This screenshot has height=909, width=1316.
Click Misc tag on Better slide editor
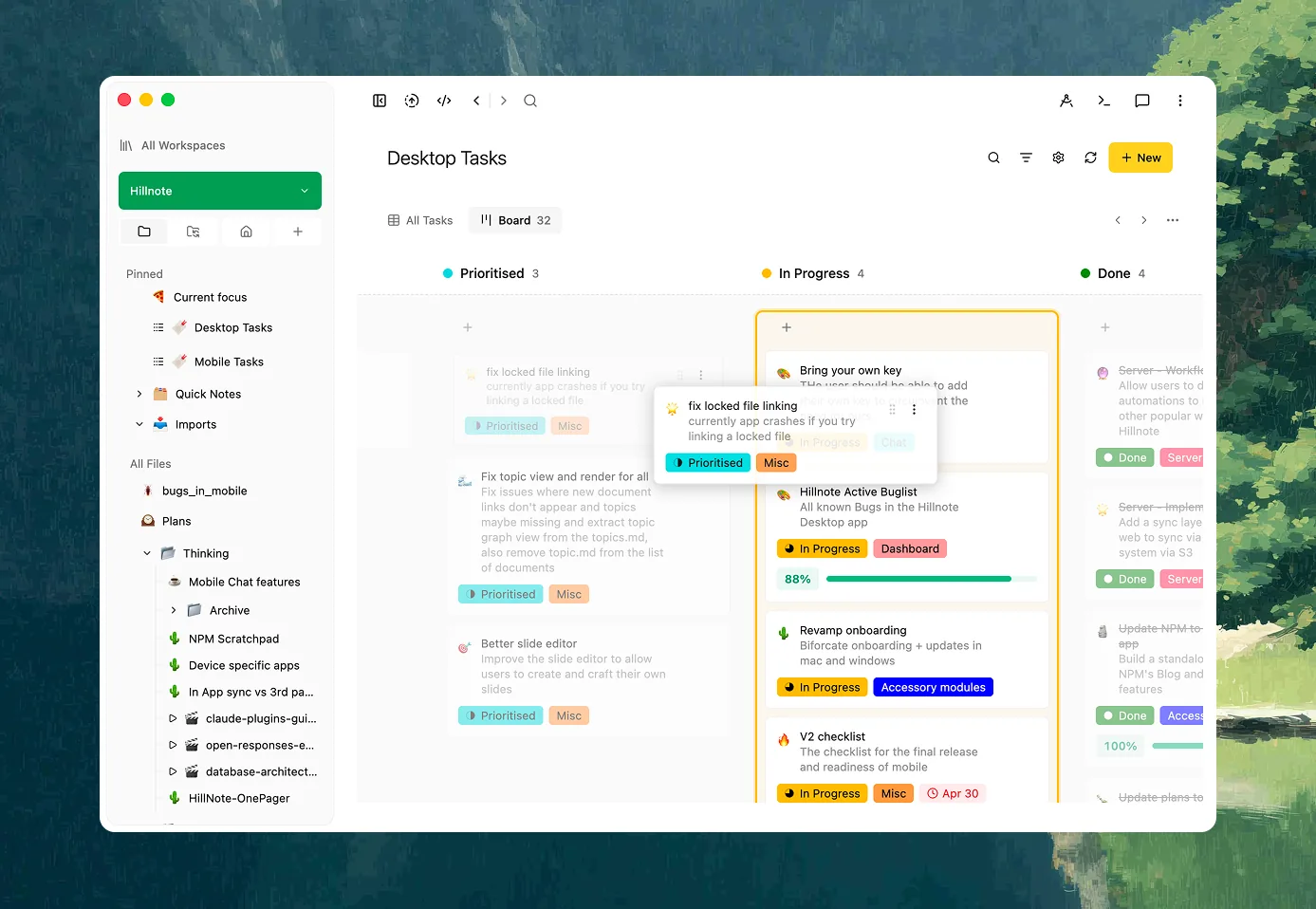coord(569,715)
